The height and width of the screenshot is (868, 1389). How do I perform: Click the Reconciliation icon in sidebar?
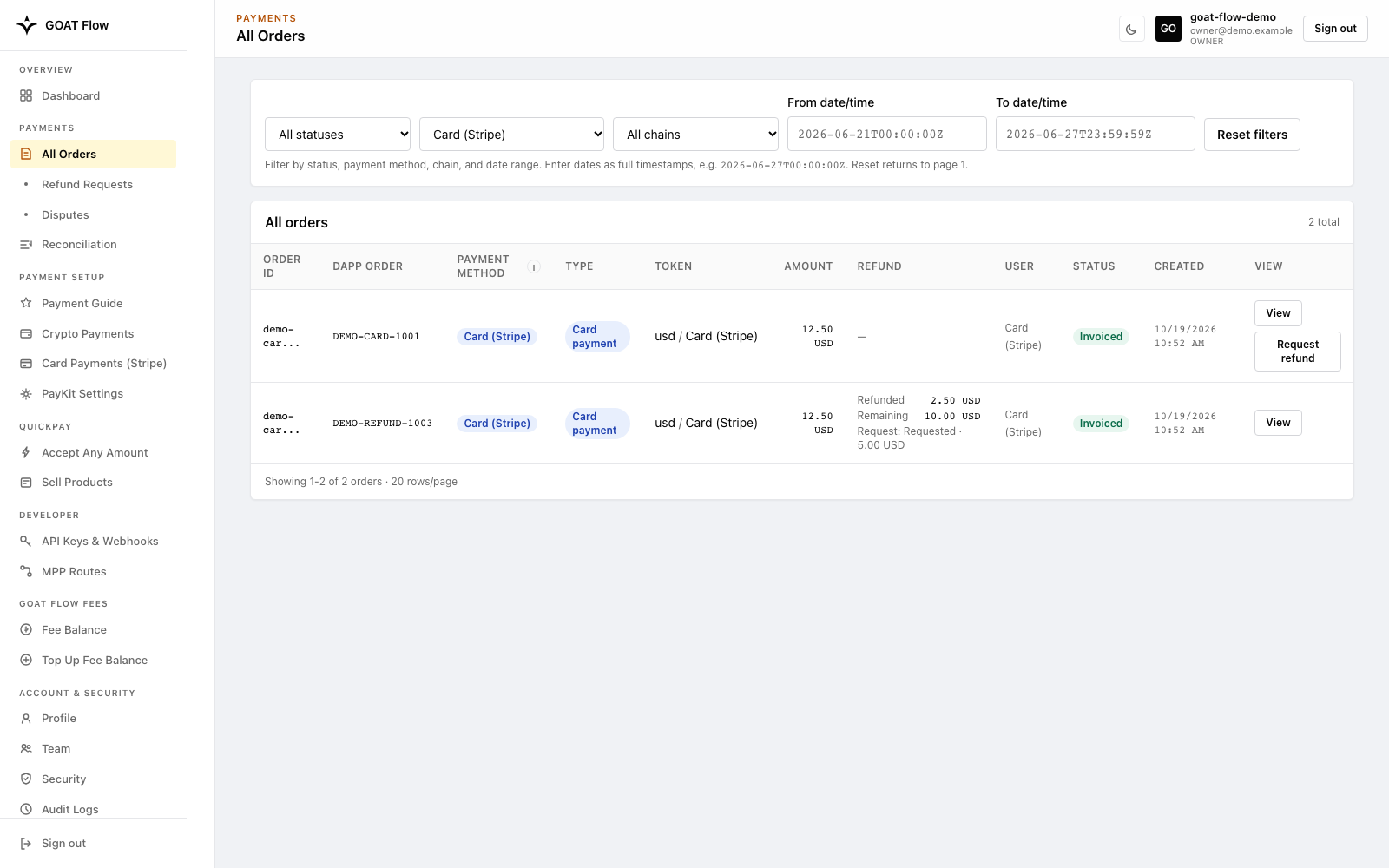click(26, 245)
